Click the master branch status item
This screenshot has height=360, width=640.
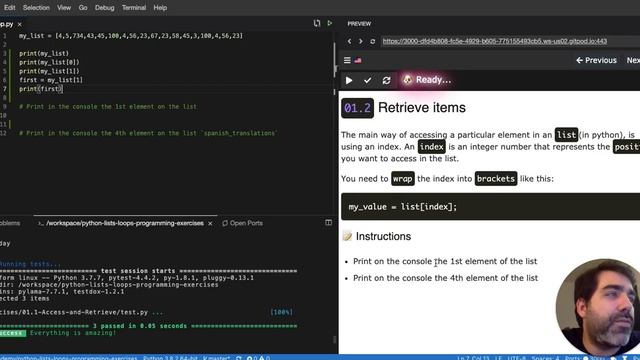pos(216,358)
